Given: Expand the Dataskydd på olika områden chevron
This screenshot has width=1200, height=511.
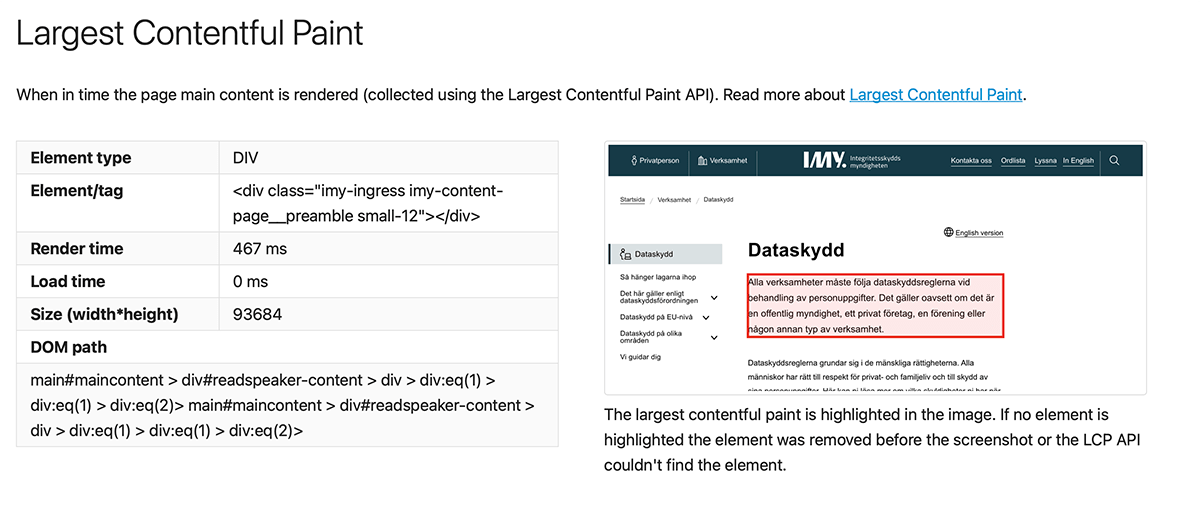Looking at the screenshot, I should [714, 338].
